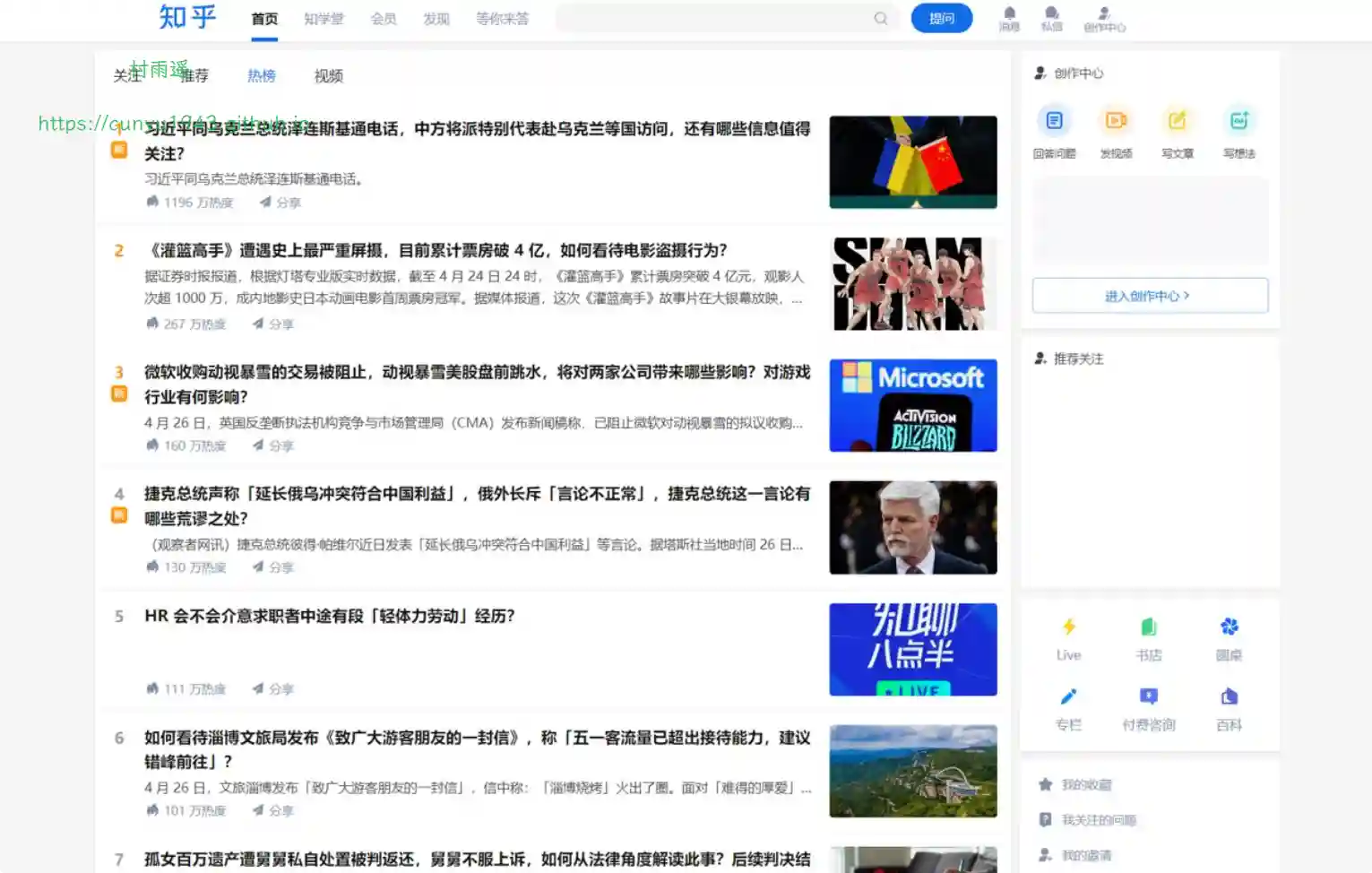Click into the top search input field
Screen dimensions: 1372x873
(712, 18)
